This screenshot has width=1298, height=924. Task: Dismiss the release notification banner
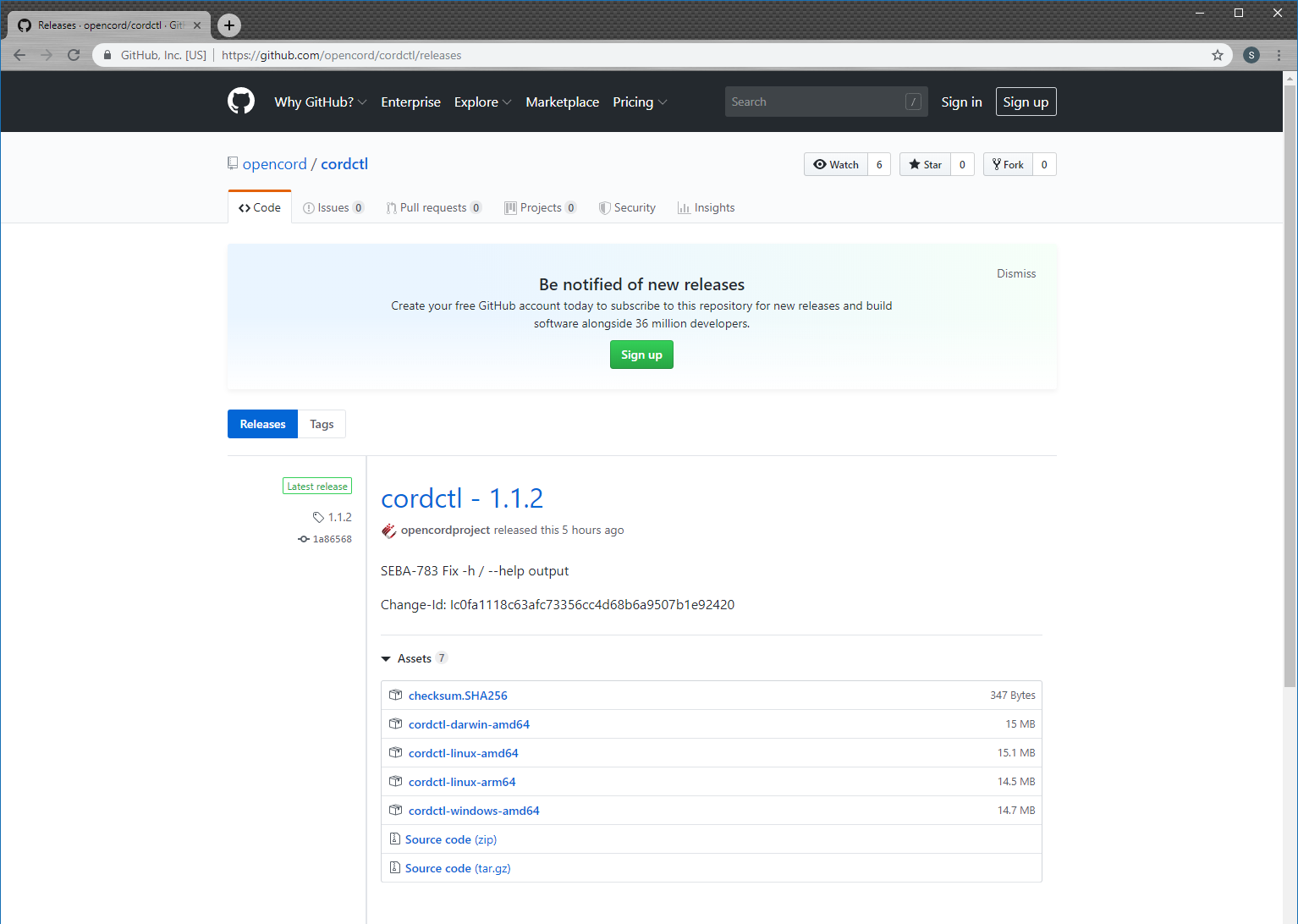pos(1015,273)
